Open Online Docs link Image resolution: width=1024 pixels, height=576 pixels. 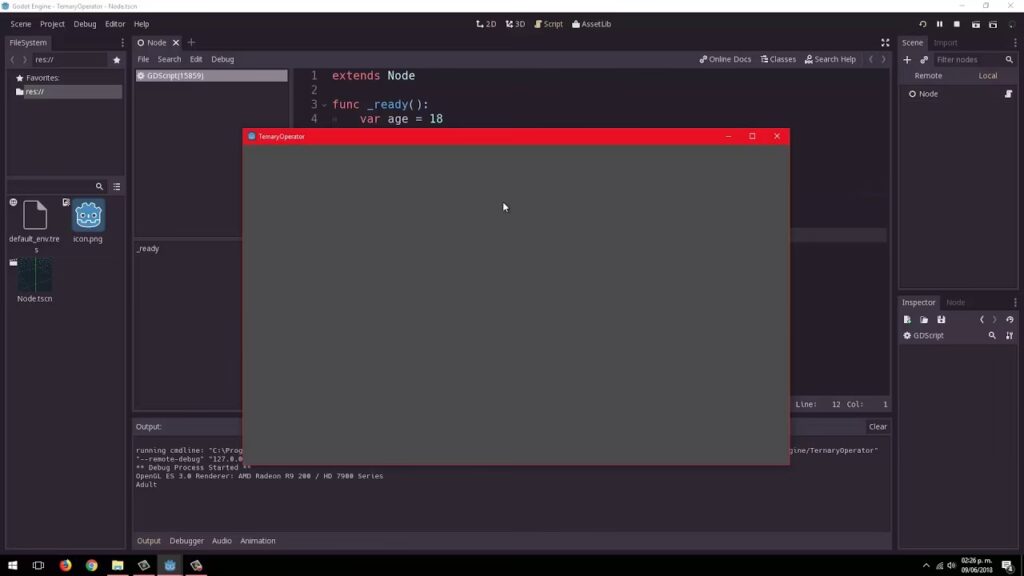pyautogui.click(x=725, y=60)
